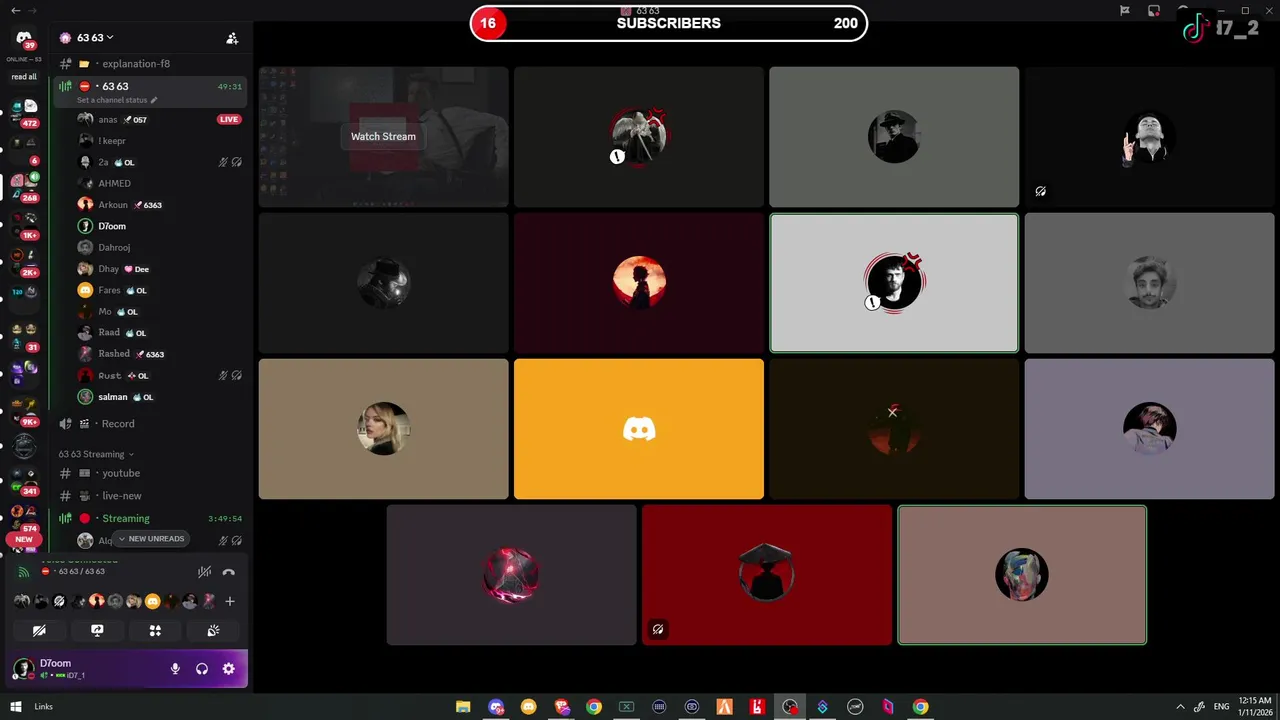Screen dimensions: 1280x720
Task: Open server with 9K+ badge
Action: 24,410
